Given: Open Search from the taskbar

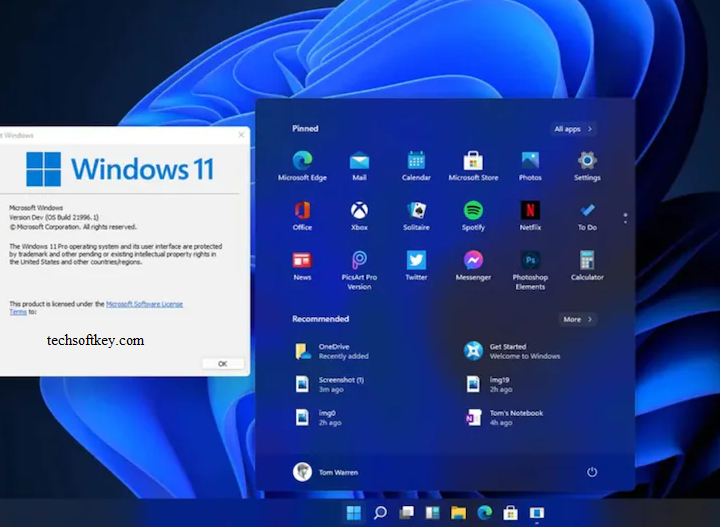Looking at the screenshot, I should point(380,512).
